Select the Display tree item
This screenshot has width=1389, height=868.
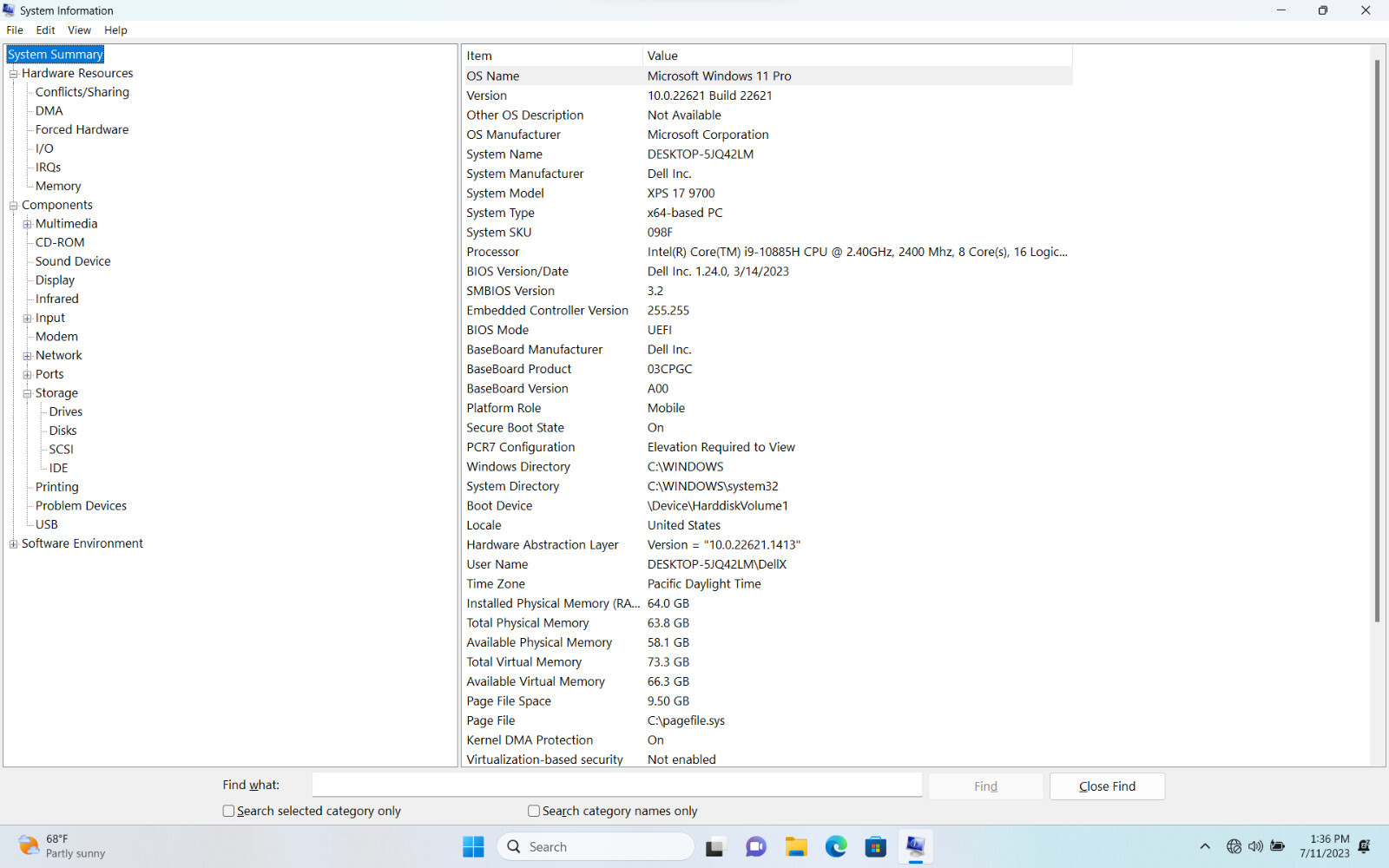click(56, 280)
